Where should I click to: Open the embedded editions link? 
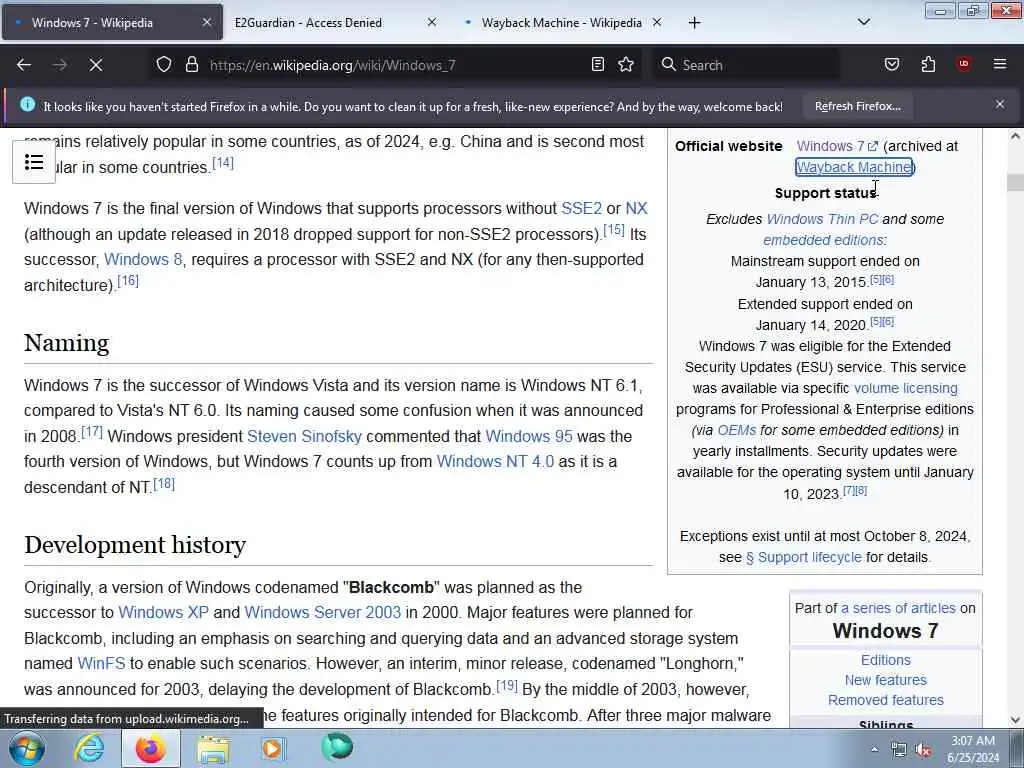click(x=824, y=240)
